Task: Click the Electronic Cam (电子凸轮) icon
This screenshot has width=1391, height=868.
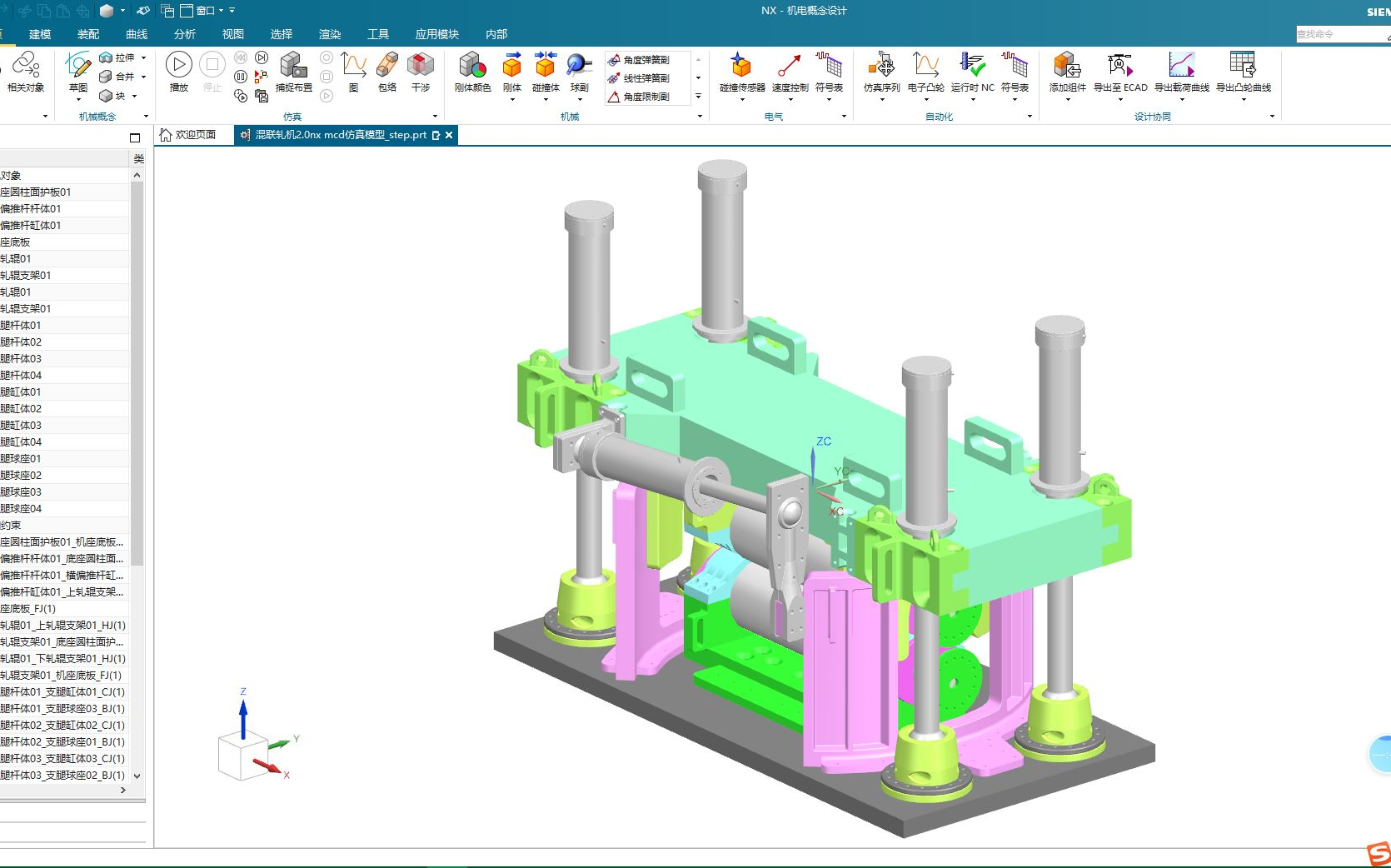Action: click(x=925, y=65)
